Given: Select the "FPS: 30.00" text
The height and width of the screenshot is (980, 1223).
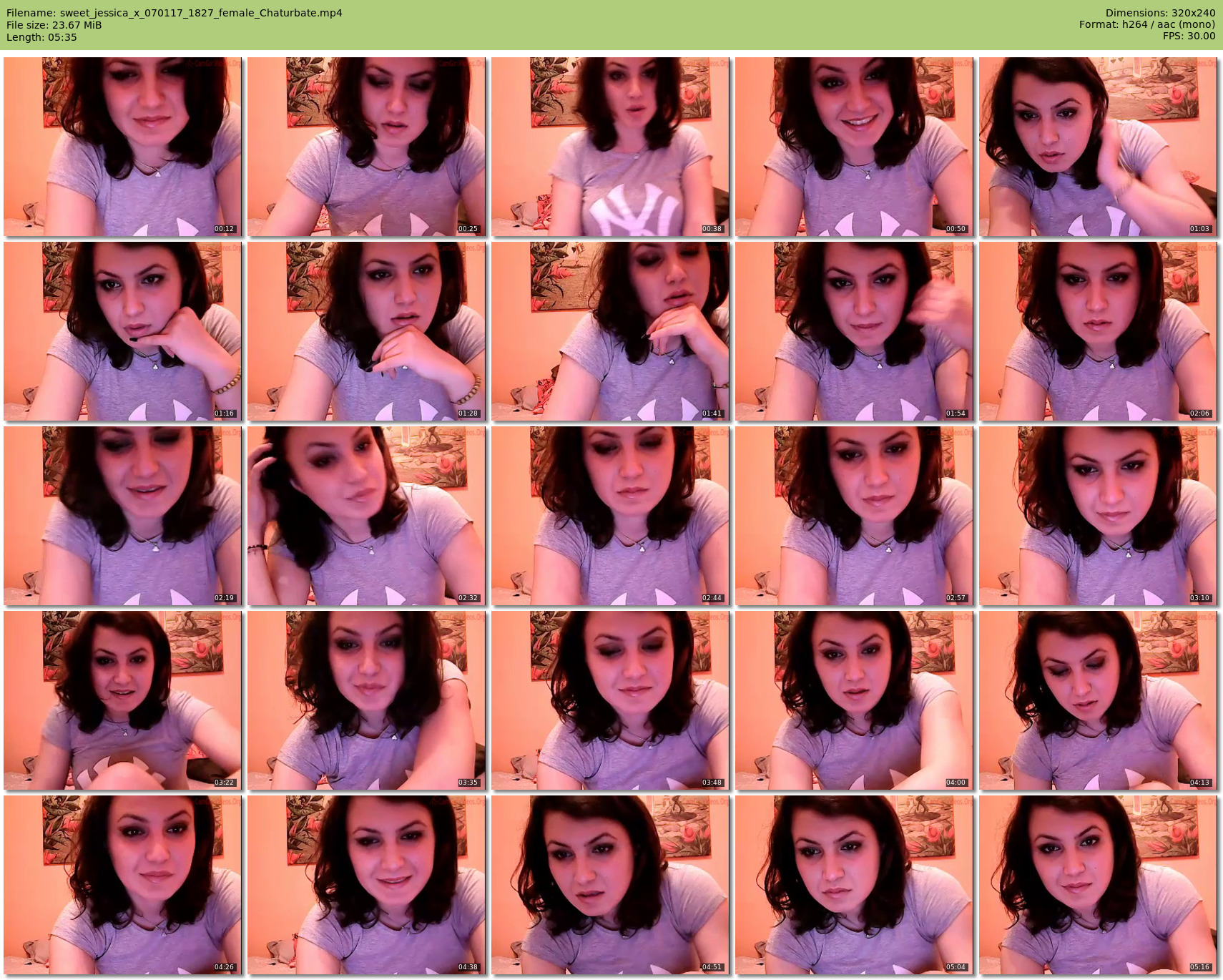Looking at the screenshot, I should [x=1189, y=36].
